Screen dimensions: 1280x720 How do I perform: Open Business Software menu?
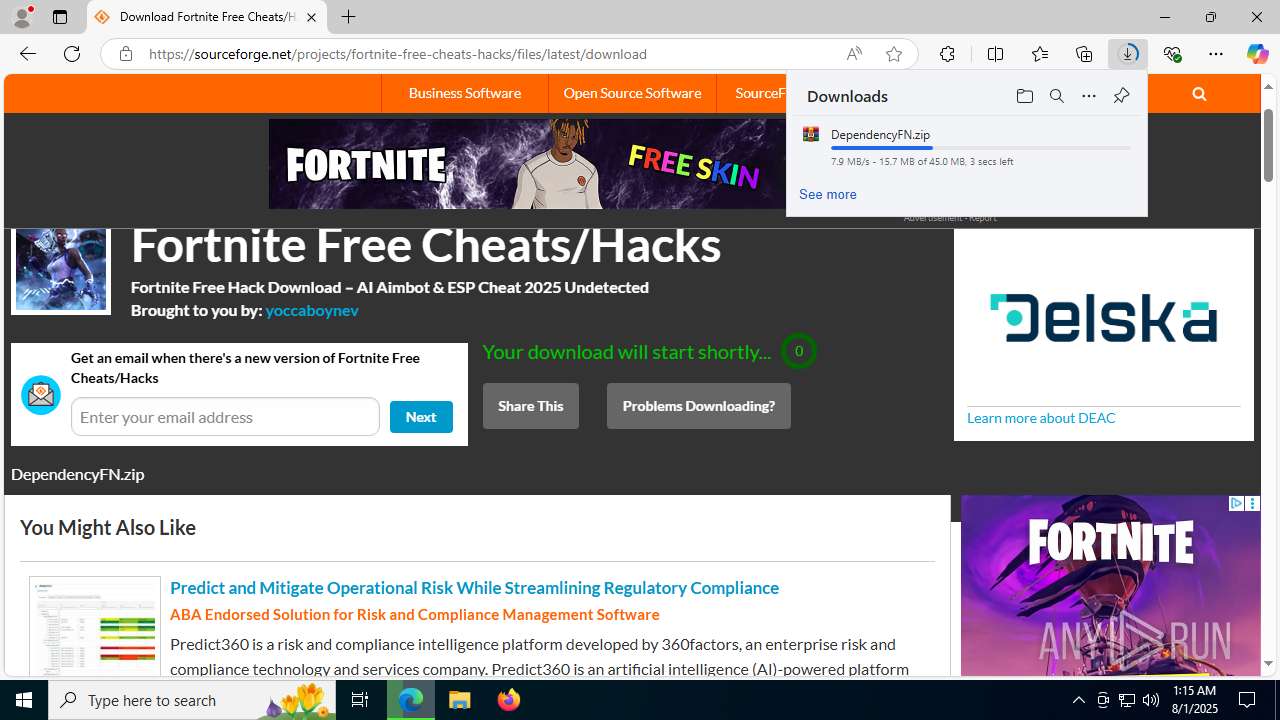tap(465, 93)
